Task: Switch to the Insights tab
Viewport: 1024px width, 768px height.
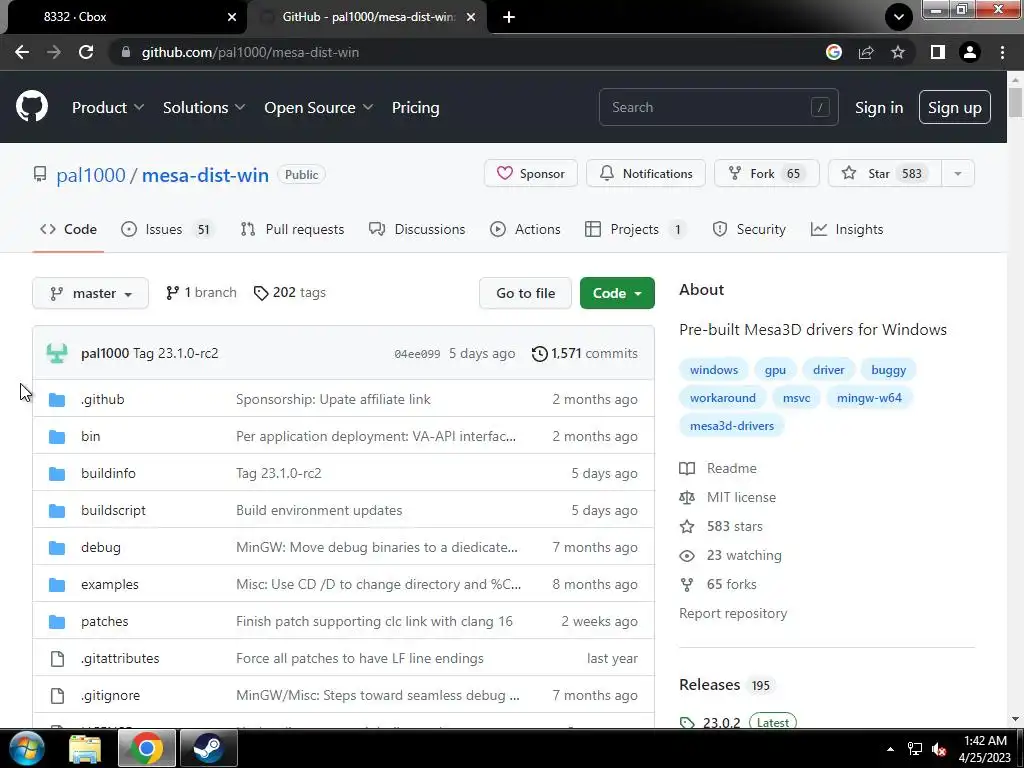Action: click(x=847, y=229)
